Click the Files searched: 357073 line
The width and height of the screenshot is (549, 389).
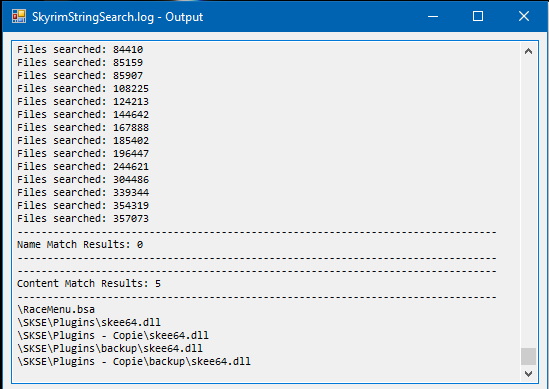(x=83, y=218)
